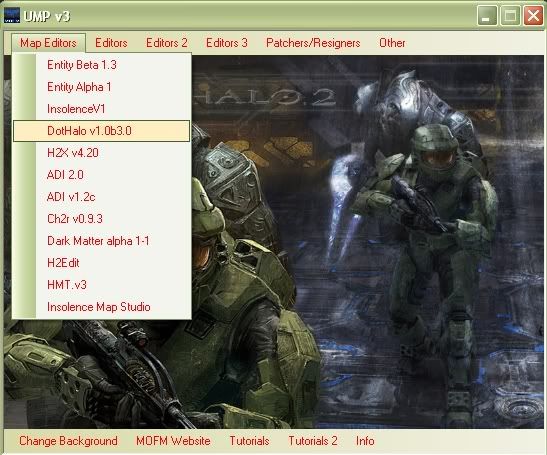Launch Entity Beta 1.3
Viewport: 547px width, 455px height.
pos(102,65)
